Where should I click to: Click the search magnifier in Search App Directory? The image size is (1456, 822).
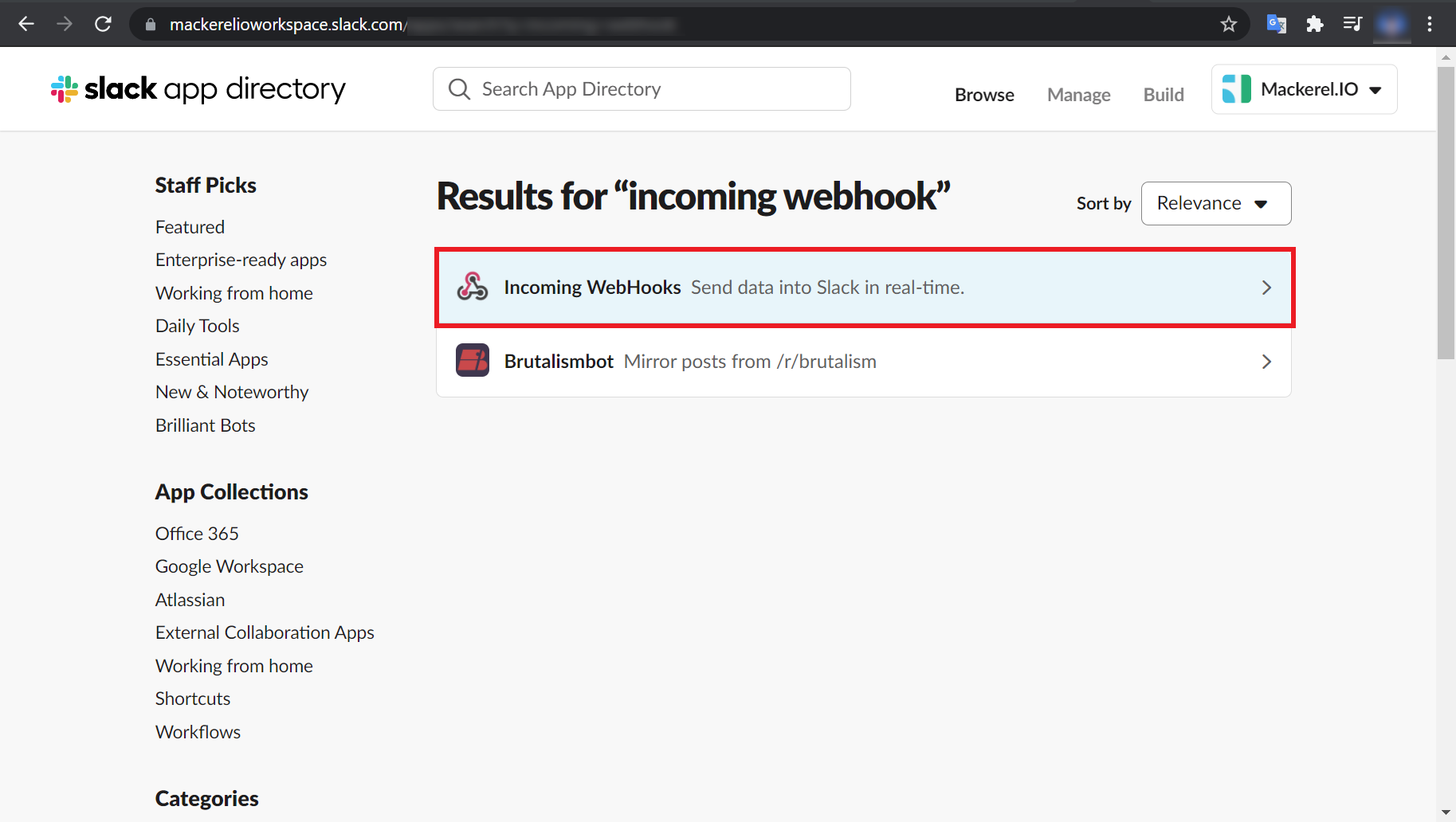459,88
